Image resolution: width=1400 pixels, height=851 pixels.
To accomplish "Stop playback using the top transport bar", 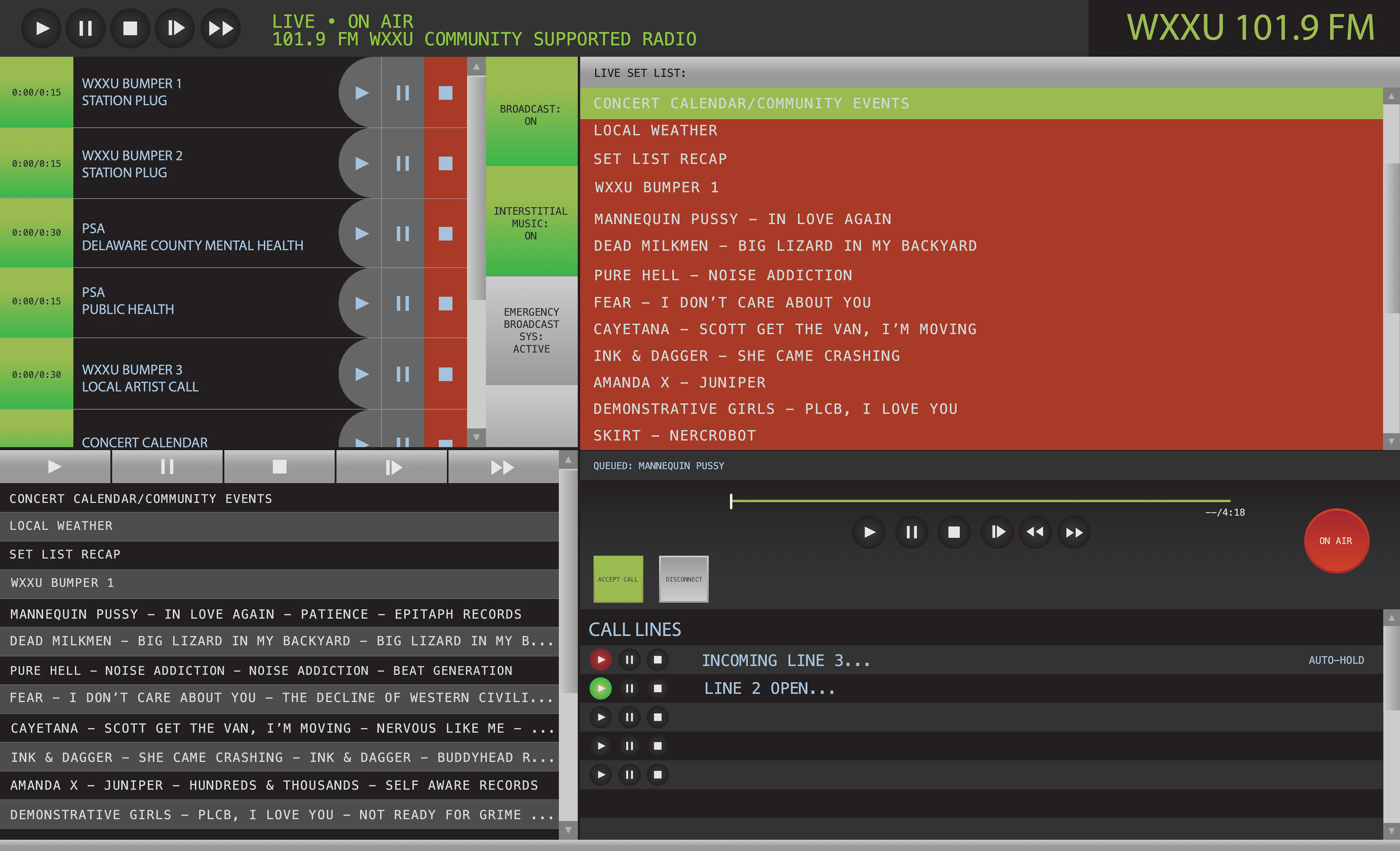I will [130, 28].
